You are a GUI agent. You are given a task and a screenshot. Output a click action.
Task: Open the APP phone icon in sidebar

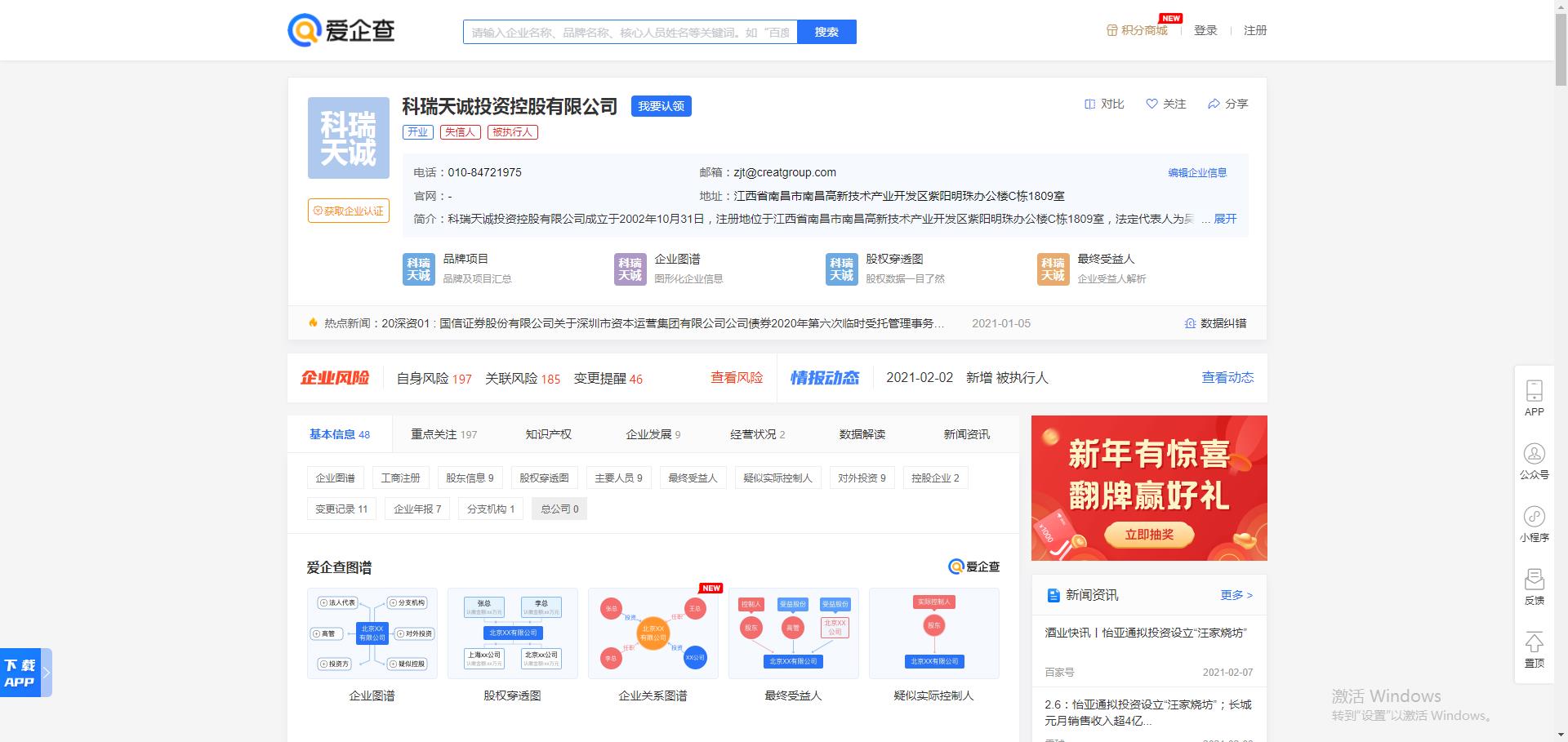point(1534,390)
